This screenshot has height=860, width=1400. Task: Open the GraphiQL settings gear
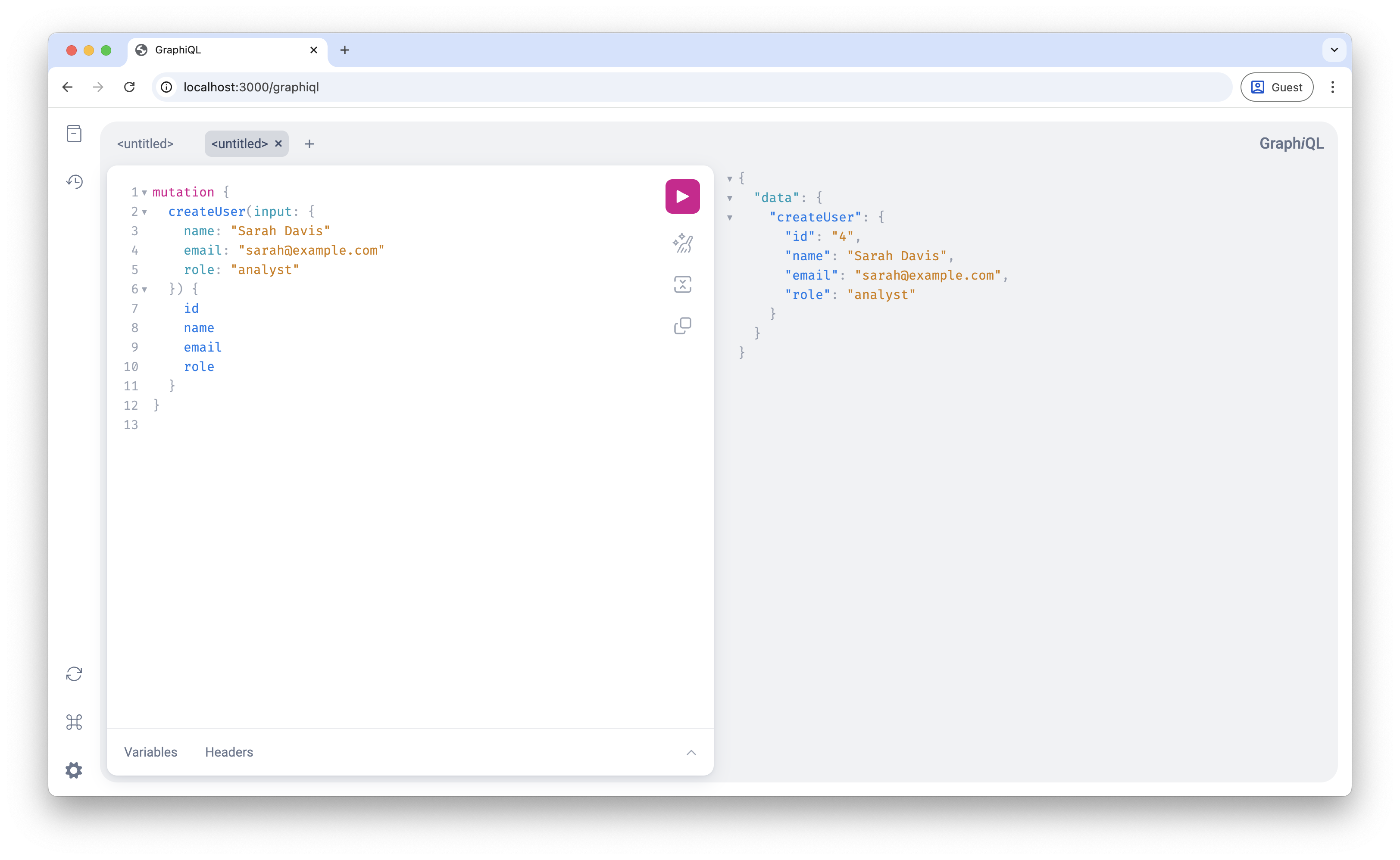click(74, 770)
